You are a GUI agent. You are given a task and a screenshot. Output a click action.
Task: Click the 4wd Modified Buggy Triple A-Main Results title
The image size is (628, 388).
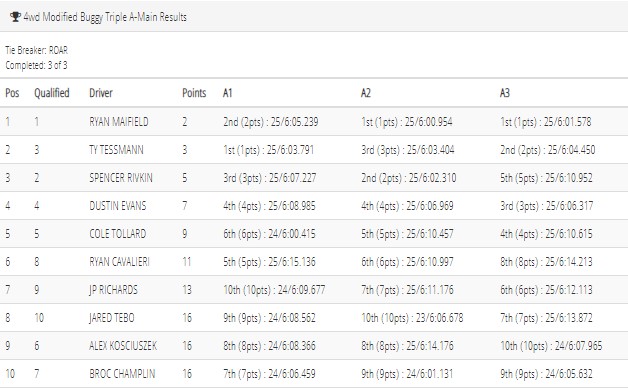tap(105, 17)
